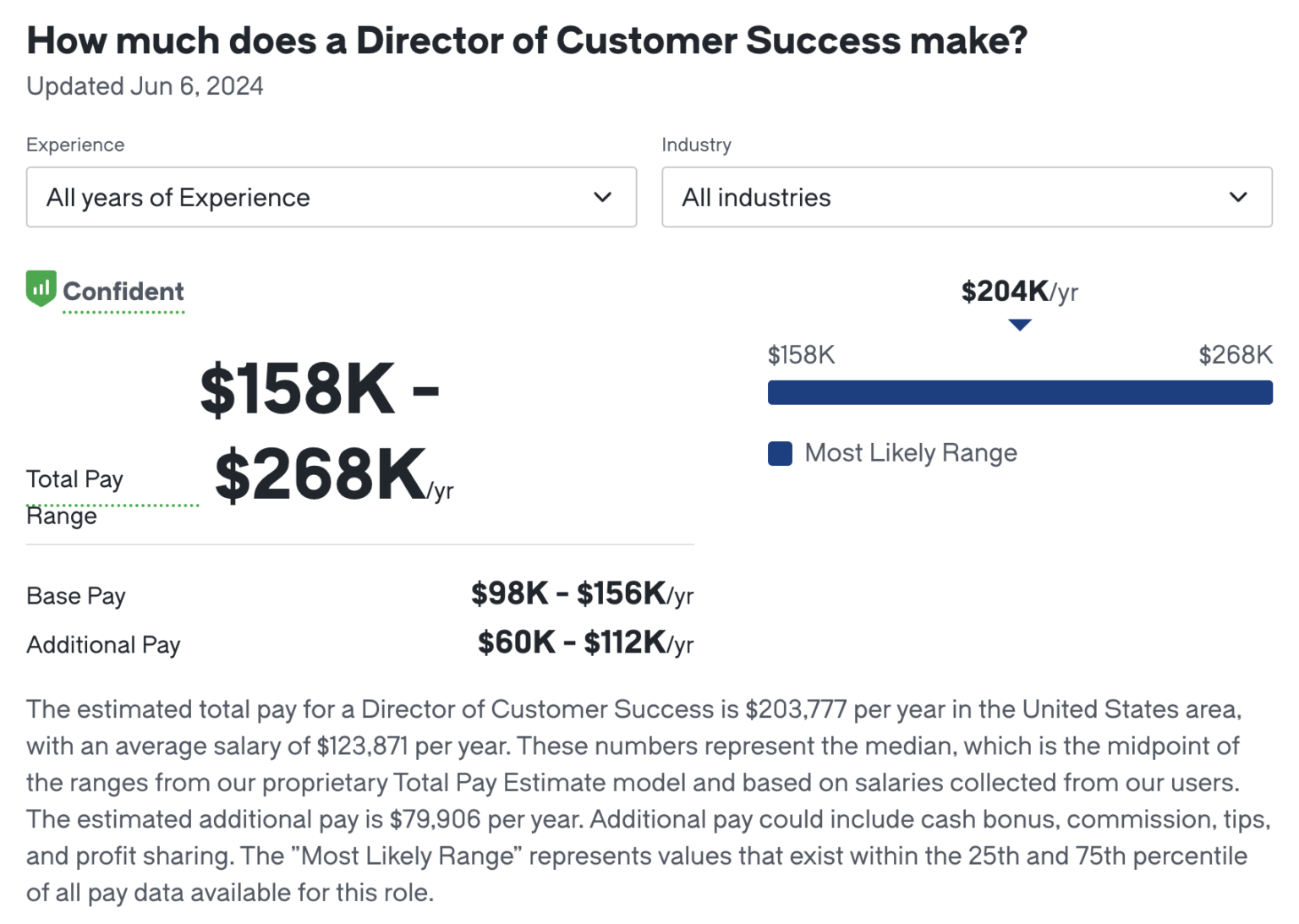Click the chevron on the Experience dropdown

pyautogui.click(x=602, y=198)
